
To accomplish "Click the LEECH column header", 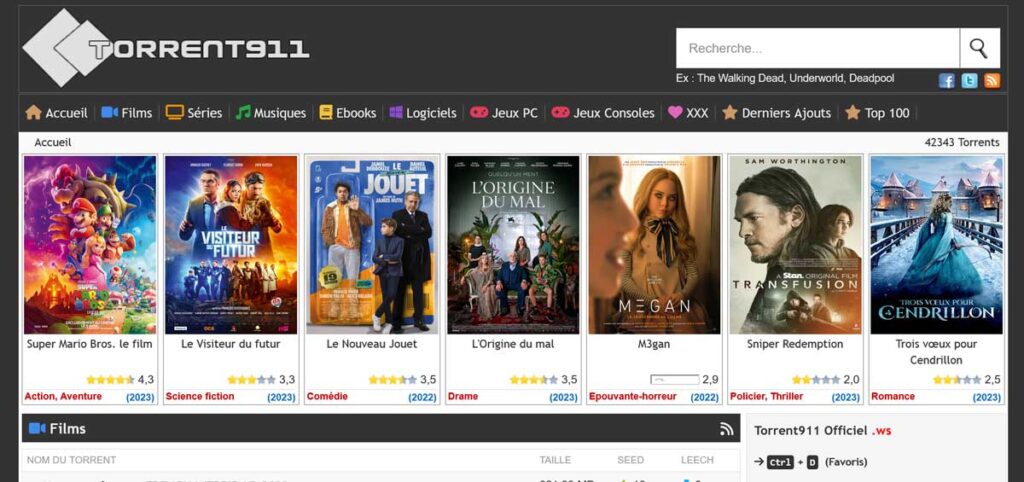I will 697,460.
